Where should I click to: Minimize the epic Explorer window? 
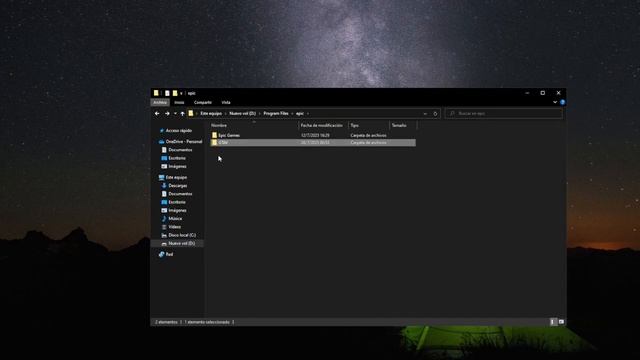pyautogui.click(x=527, y=93)
